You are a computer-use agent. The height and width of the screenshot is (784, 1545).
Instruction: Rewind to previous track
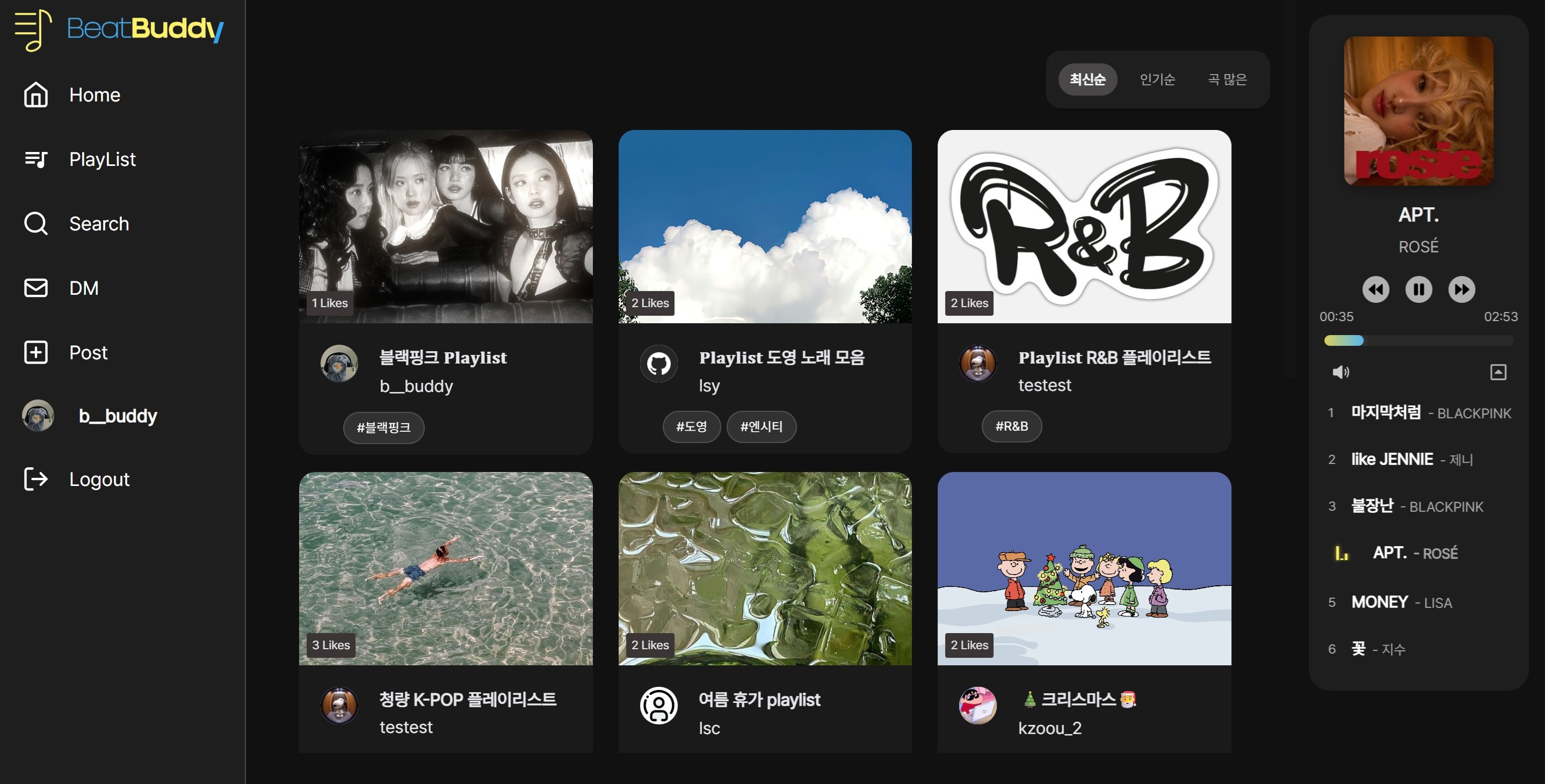[x=1375, y=290]
